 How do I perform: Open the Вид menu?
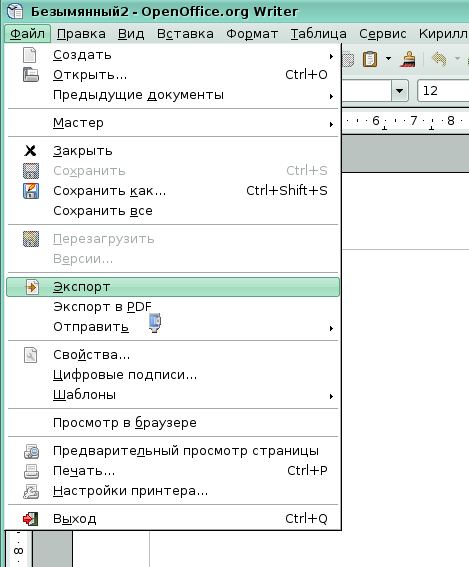tap(131, 34)
